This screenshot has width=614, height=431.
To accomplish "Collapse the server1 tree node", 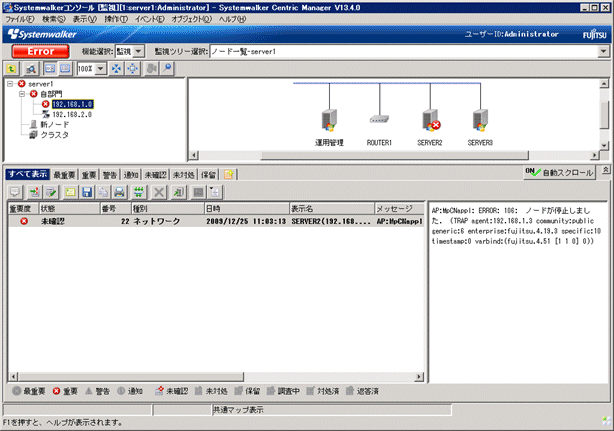I will (10, 84).
